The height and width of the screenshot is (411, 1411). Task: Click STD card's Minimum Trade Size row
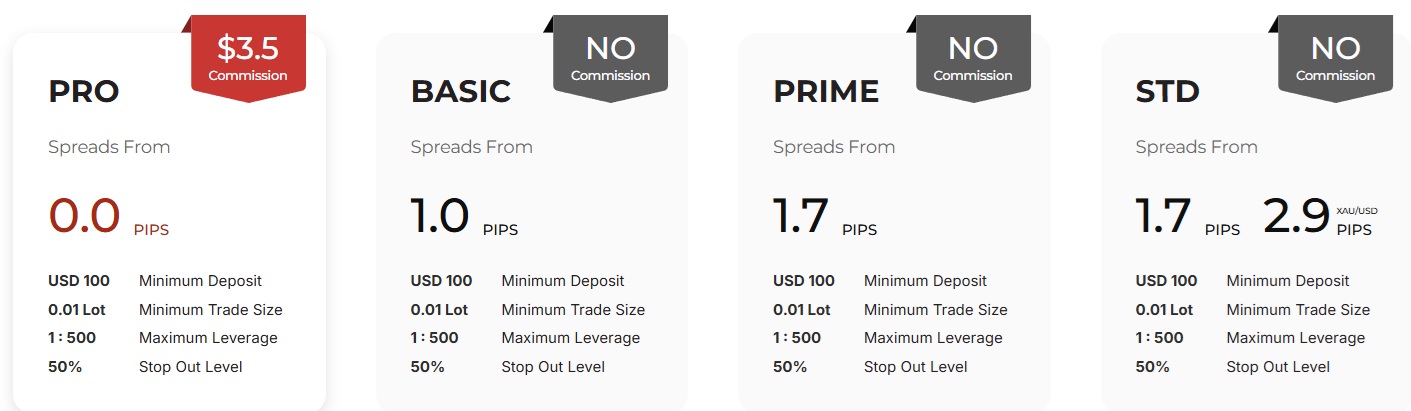(x=1252, y=310)
